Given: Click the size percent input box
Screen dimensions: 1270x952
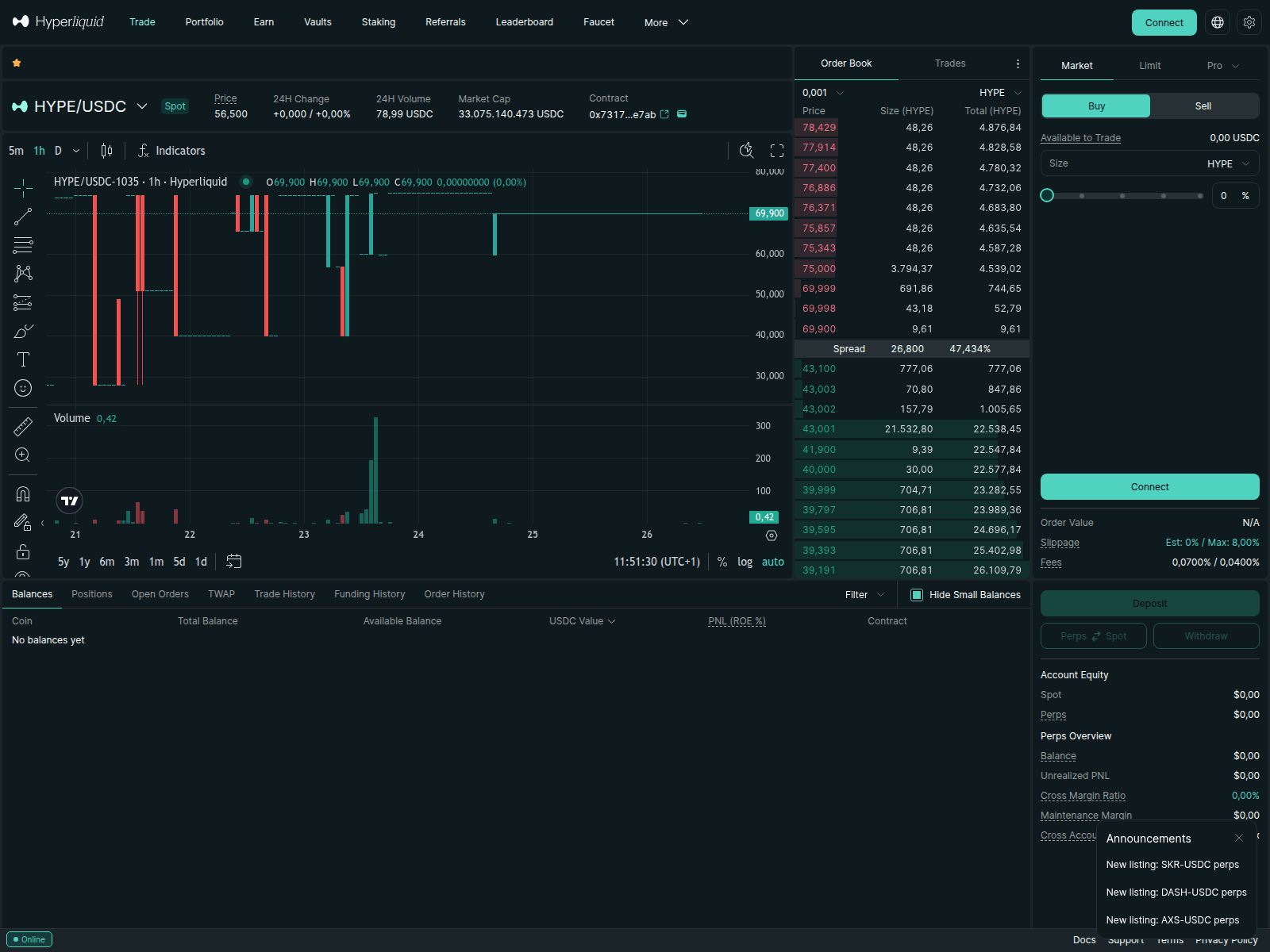Looking at the screenshot, I should pos(1235,196).
